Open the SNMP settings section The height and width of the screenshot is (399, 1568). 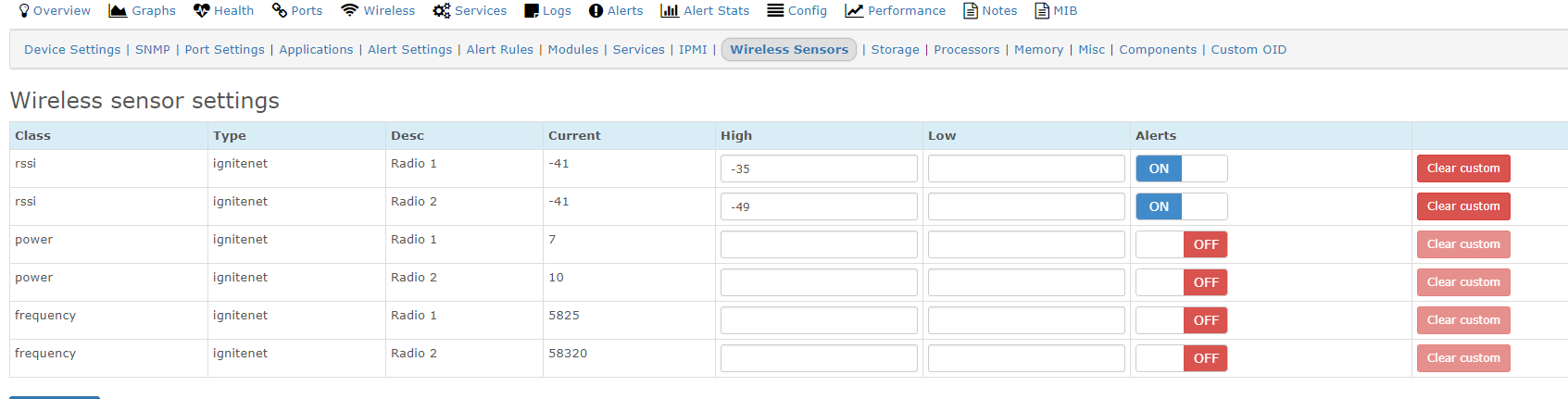point(153,50)
